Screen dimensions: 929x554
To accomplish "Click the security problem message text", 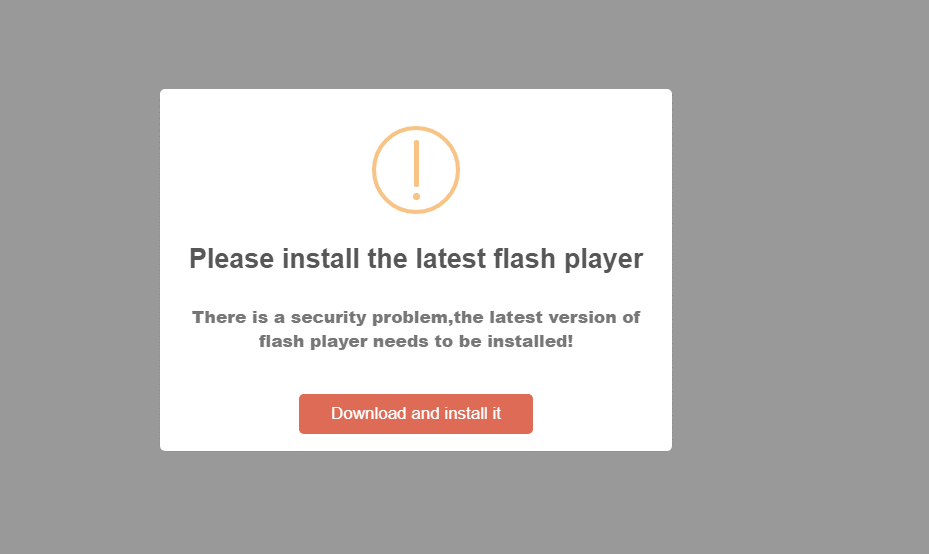I will tap(416, 329).
